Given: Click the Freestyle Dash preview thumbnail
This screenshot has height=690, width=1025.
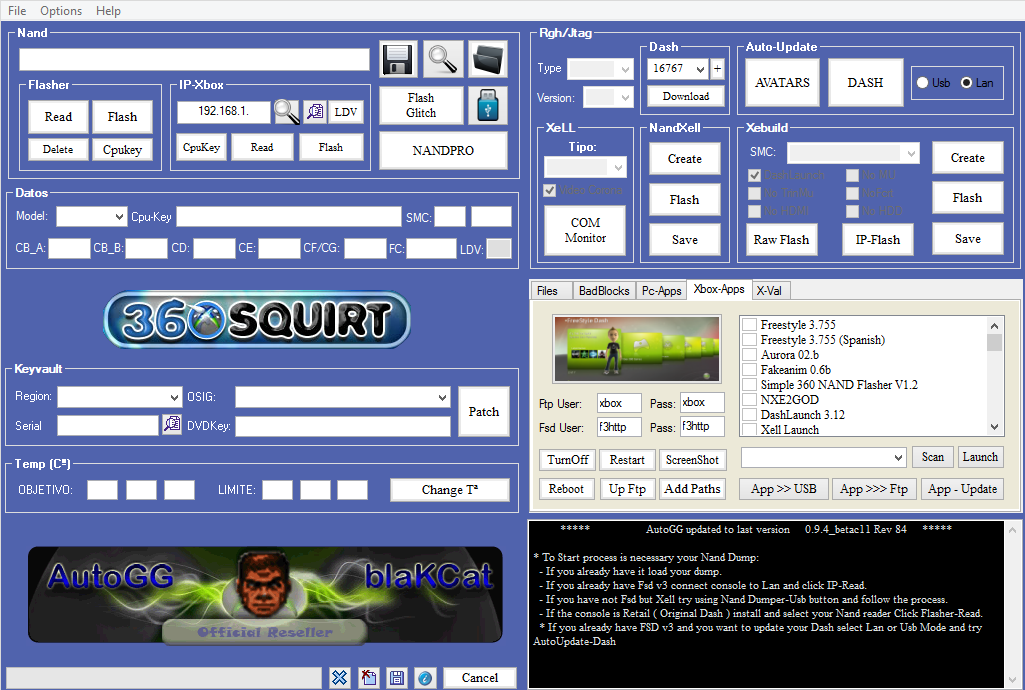Looking at the screenshot, I should click(637, 349).
